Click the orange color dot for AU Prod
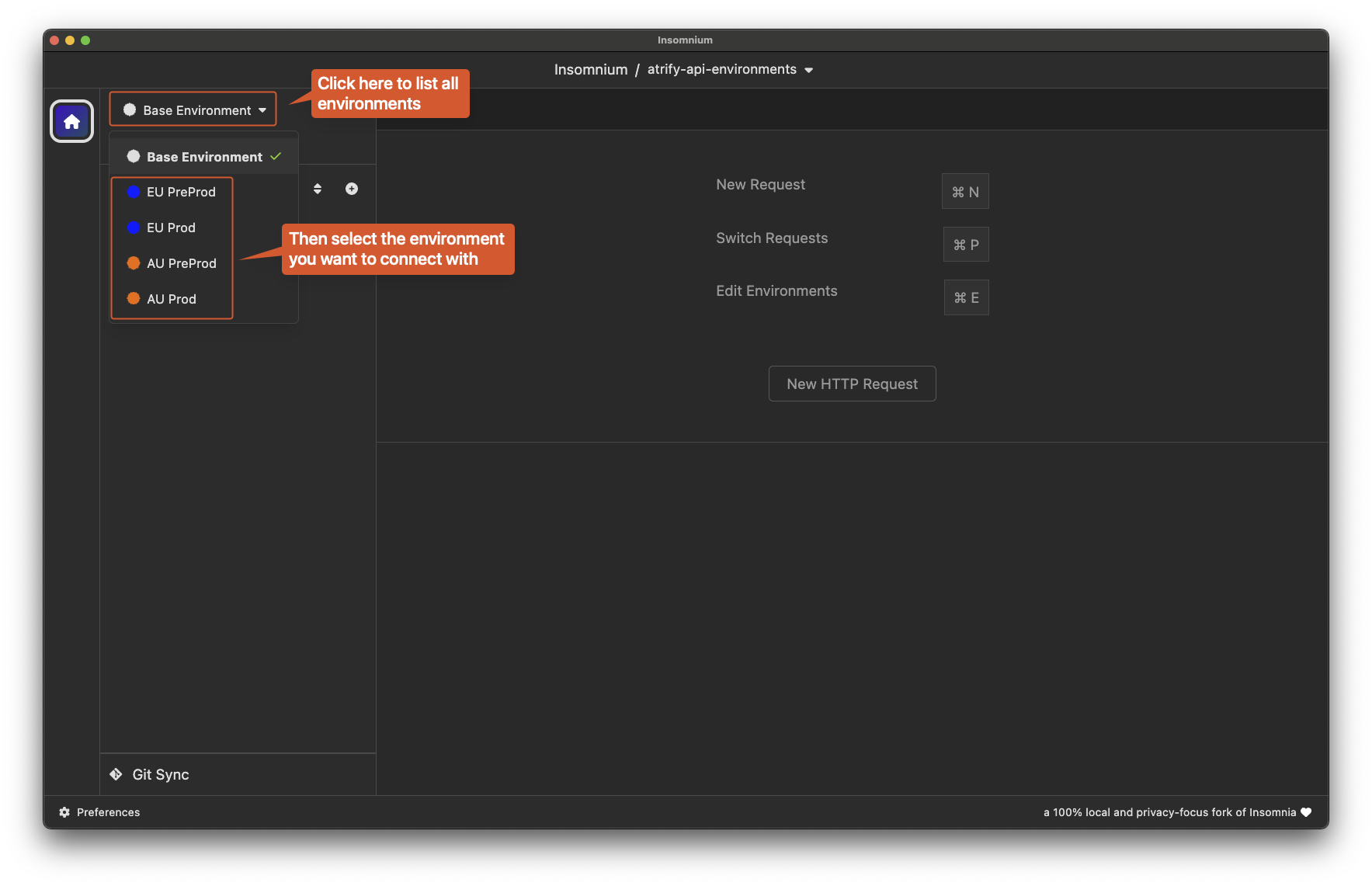The image size is (1372, 886). pyautogui.click(x=134, y=299)
